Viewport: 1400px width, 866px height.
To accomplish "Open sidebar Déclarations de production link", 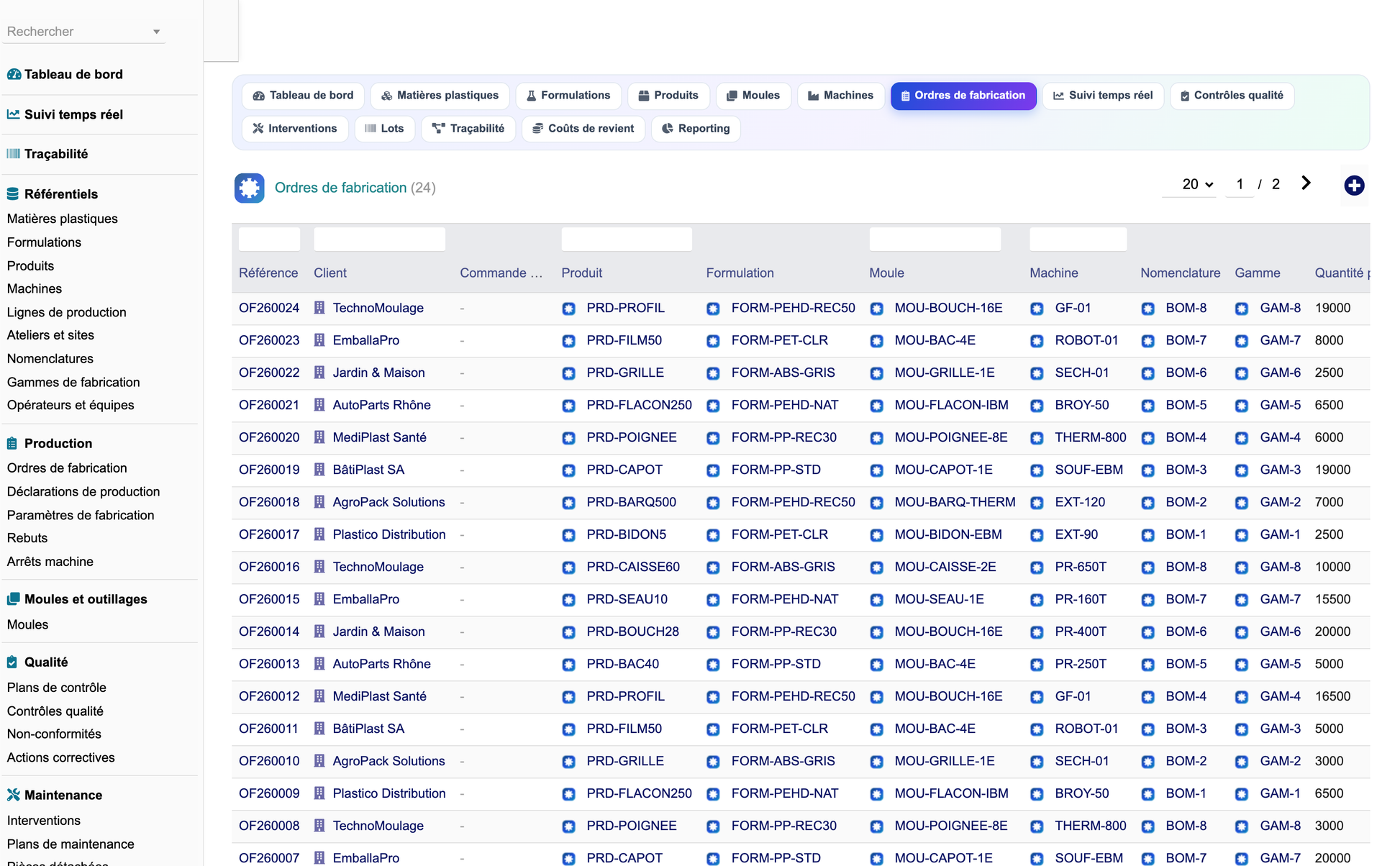I will tap(83, 491).
